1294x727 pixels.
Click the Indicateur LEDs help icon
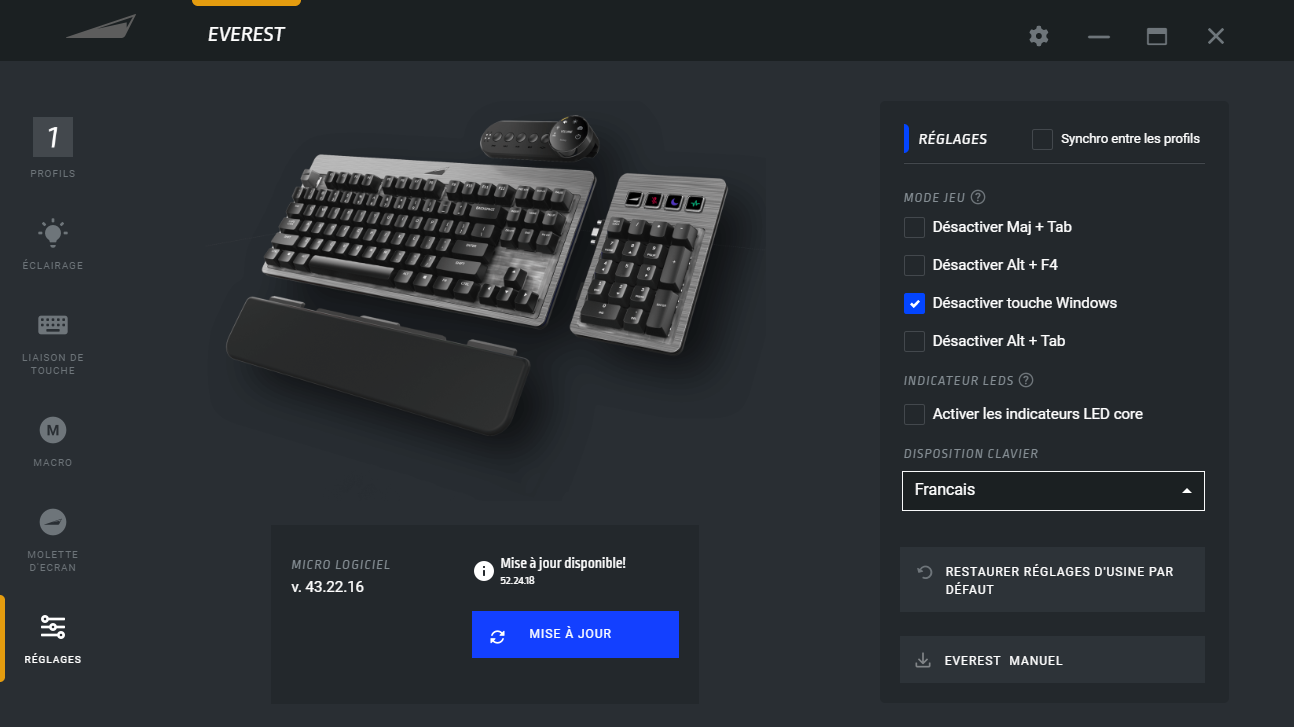1025,380
